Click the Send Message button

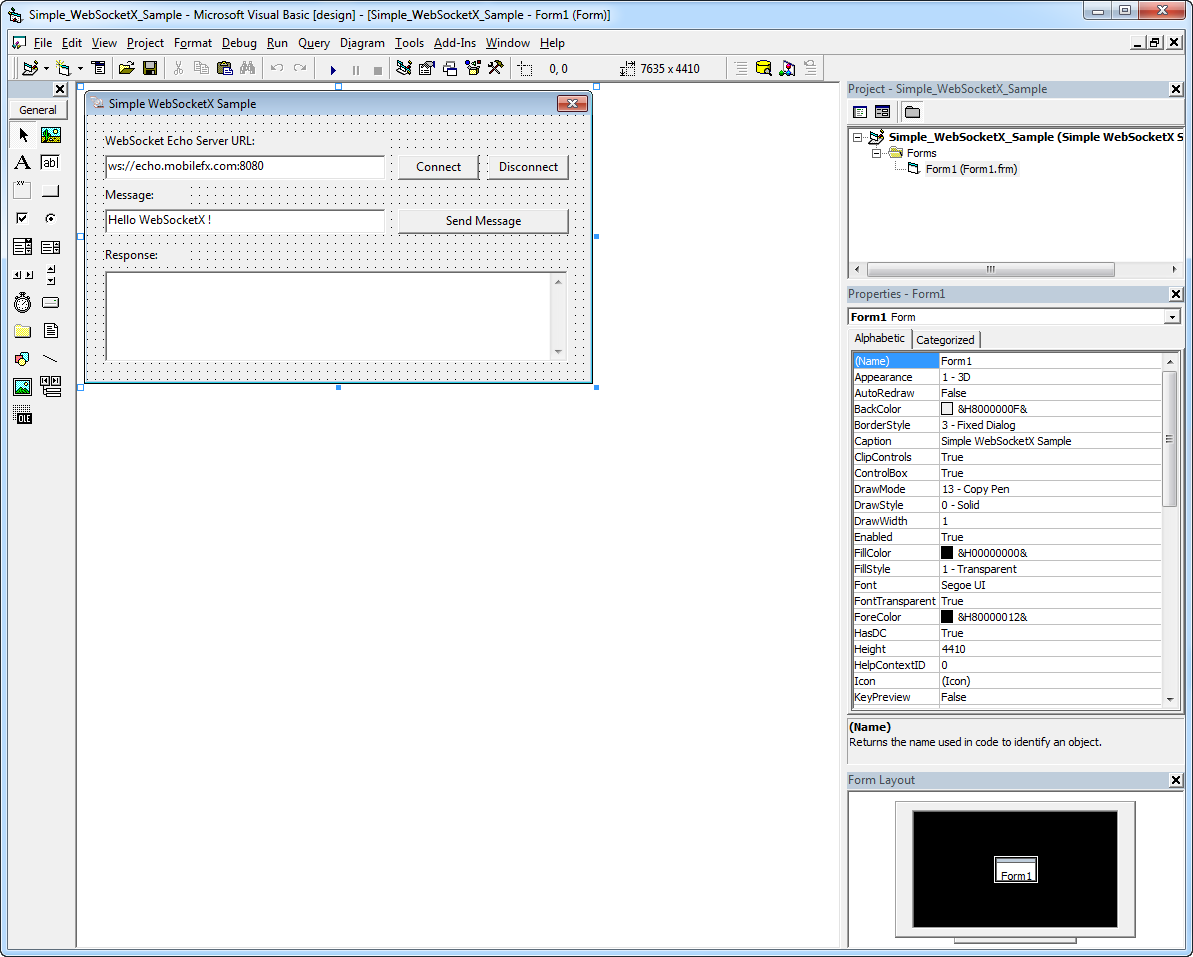point(483,221)
